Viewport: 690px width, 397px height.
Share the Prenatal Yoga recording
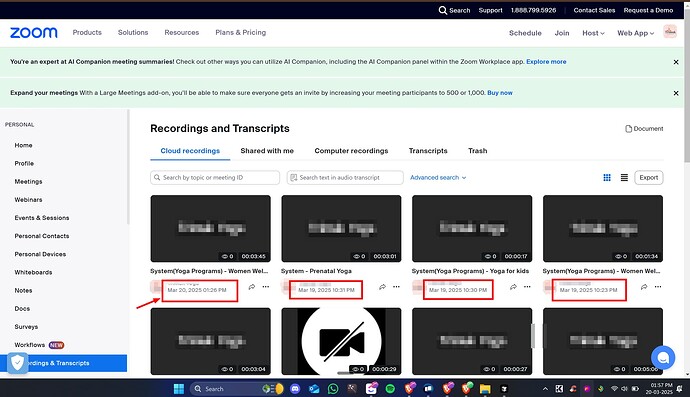point(382,287)
